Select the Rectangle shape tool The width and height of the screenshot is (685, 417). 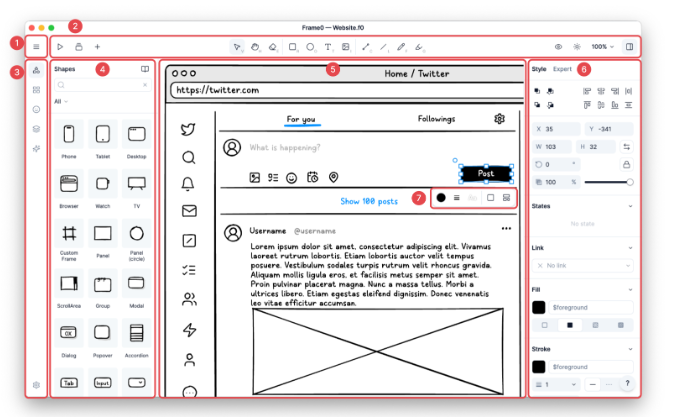point(292,47)
